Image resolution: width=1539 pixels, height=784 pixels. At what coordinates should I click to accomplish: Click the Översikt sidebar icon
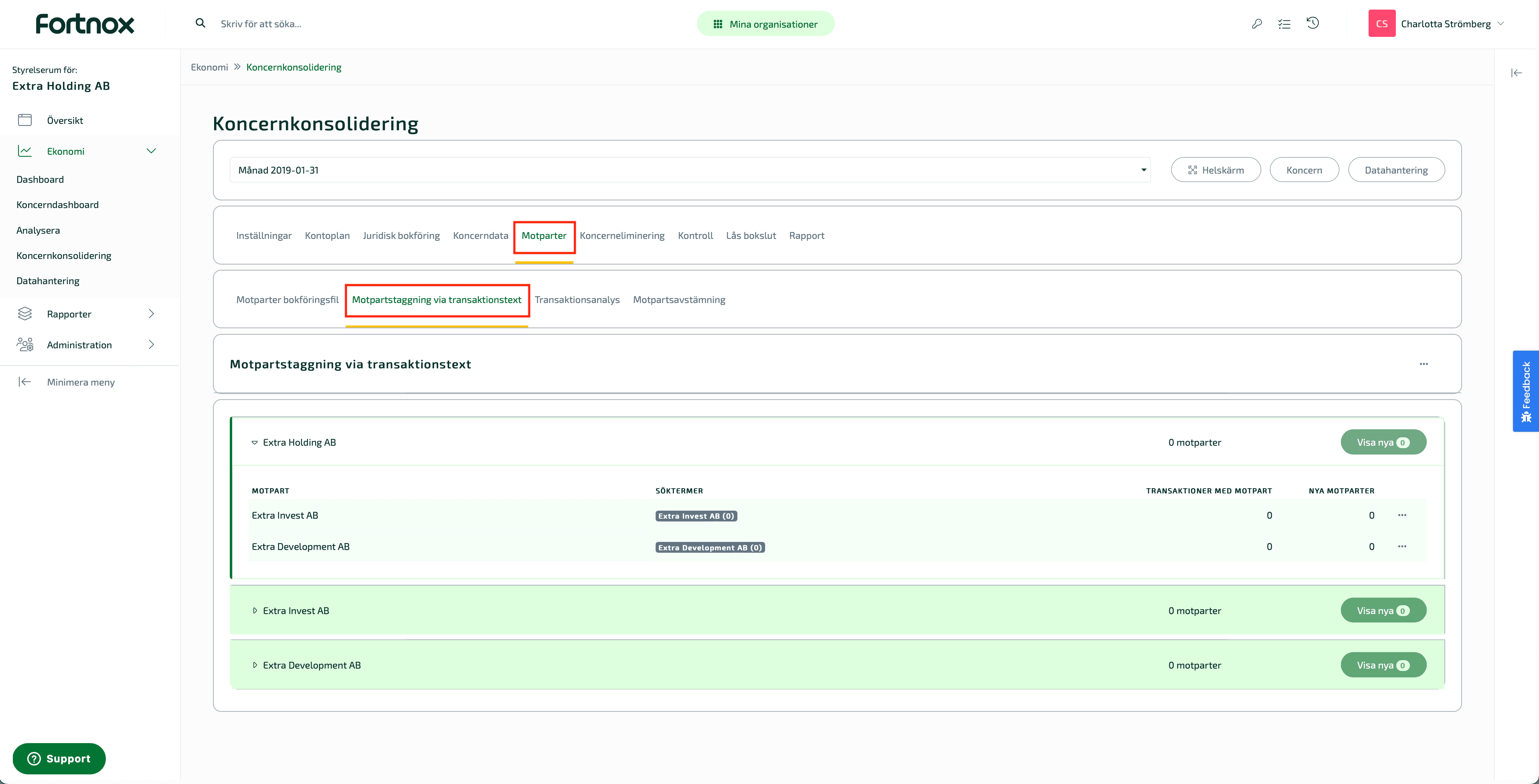(x=24, y=120)
